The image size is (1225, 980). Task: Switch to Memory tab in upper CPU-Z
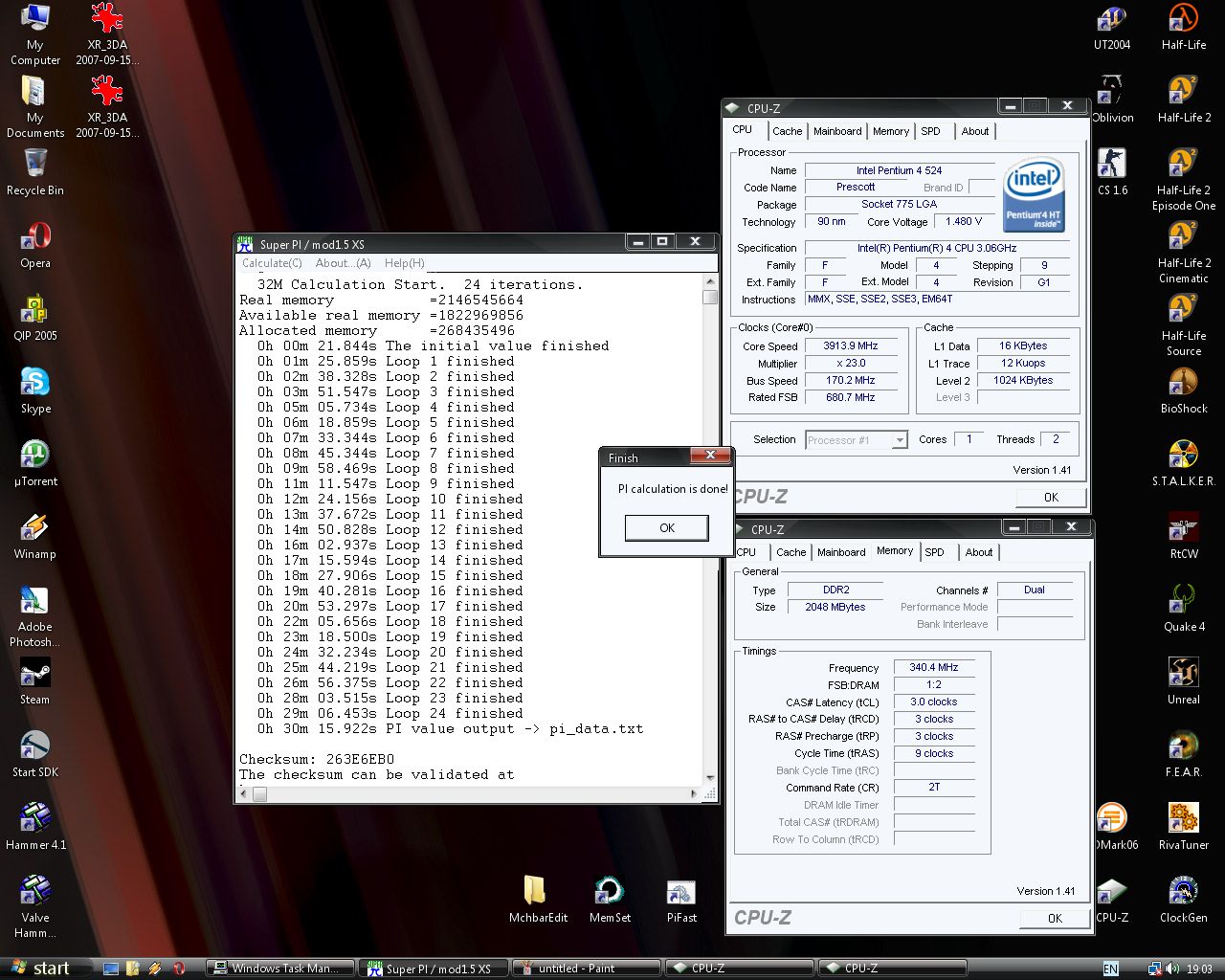pyautogui.click(x=891, y=131)
